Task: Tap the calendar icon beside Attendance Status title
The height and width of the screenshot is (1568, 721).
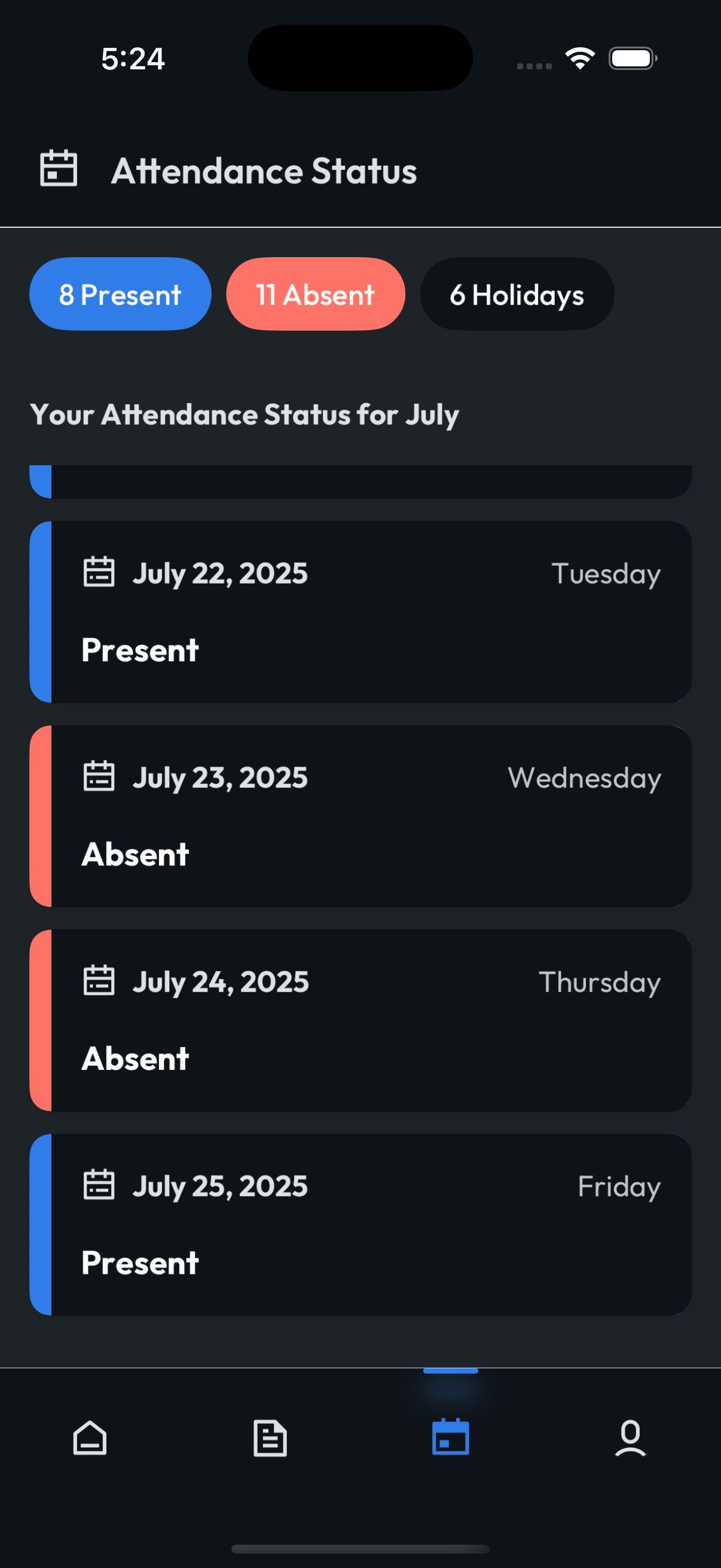Action: [59, 169]
